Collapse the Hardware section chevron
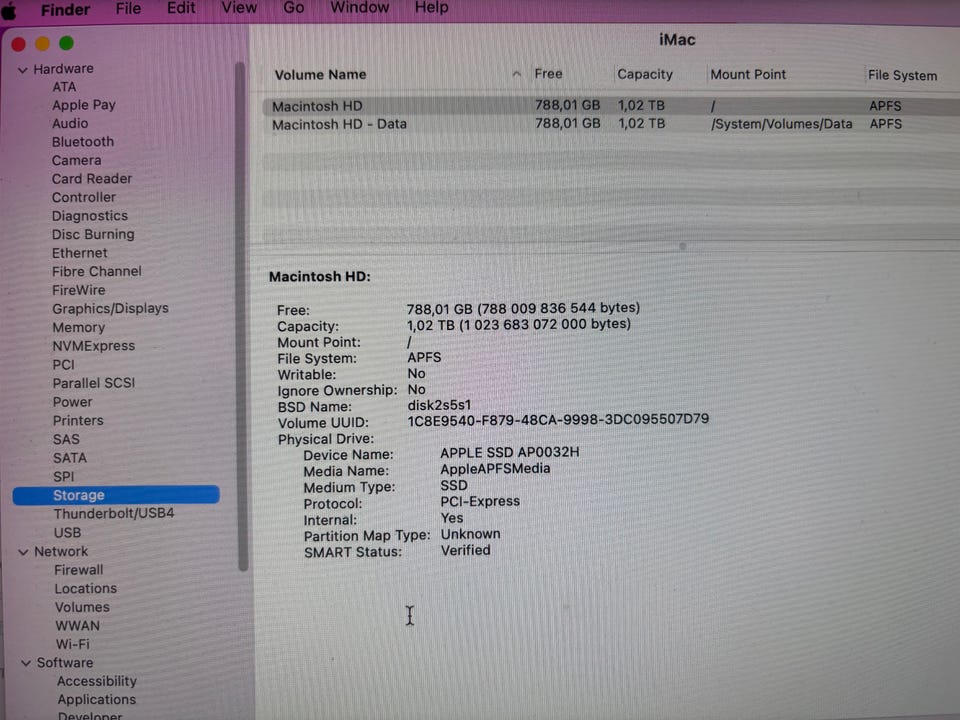The height and width of the screenshot is (720, 960). [x=23, y=70]
